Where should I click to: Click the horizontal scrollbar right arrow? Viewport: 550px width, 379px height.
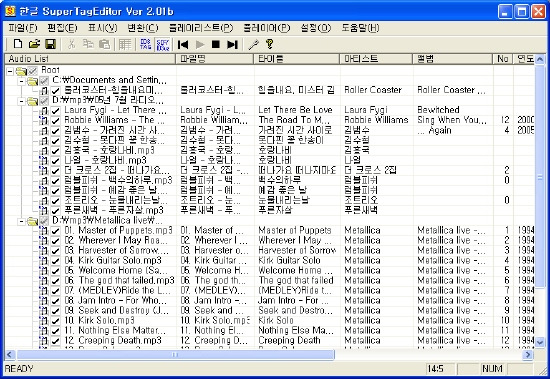pyautogui.click(x=528, y=355)
